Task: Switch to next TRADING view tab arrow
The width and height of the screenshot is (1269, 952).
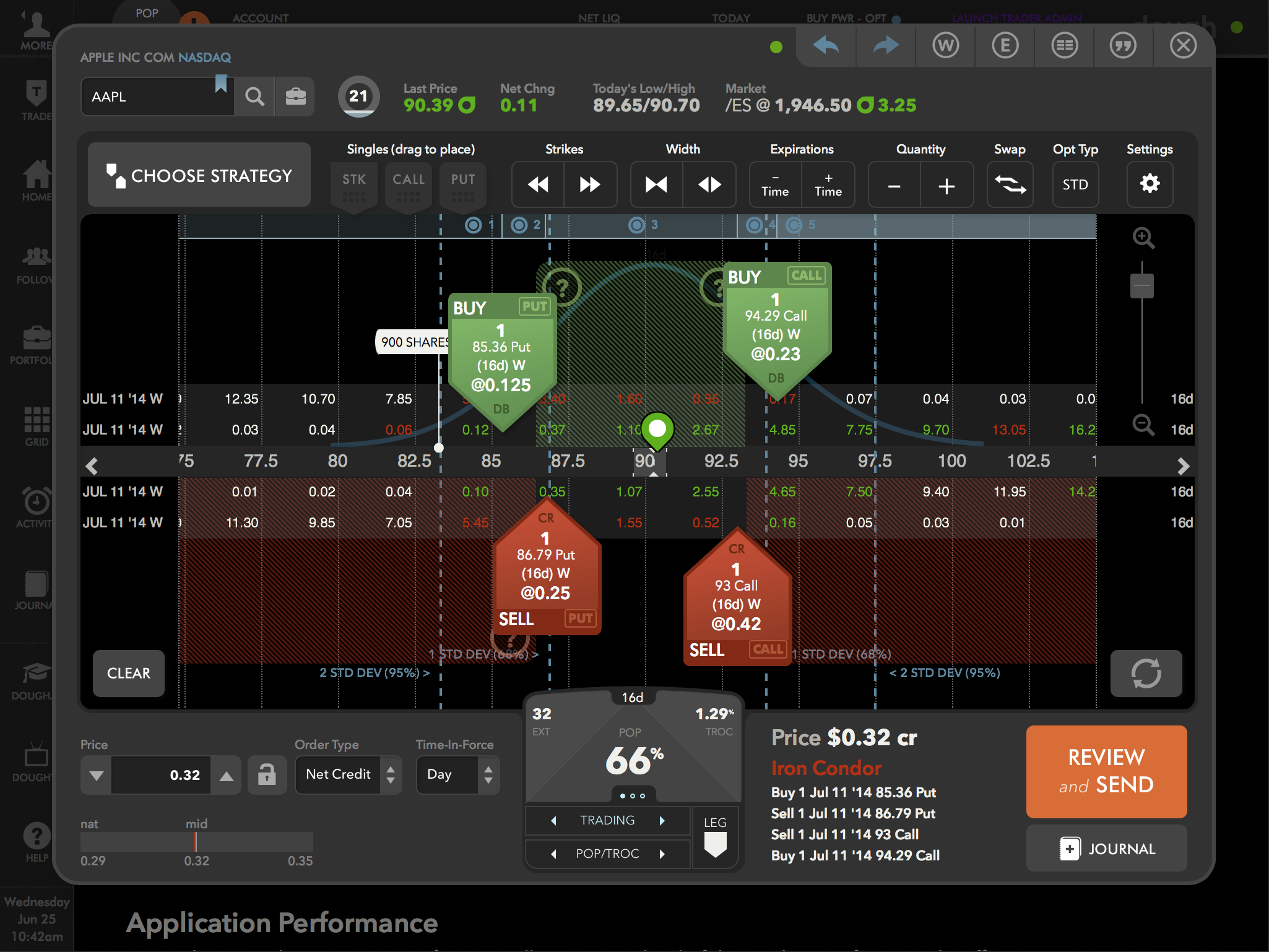Action: [662, 820]
